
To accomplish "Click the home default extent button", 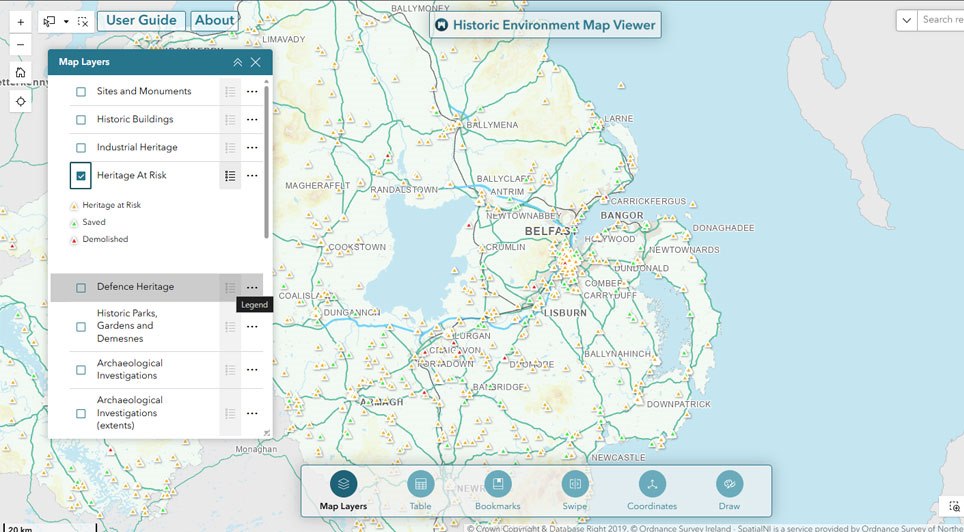I will (21, 73).
